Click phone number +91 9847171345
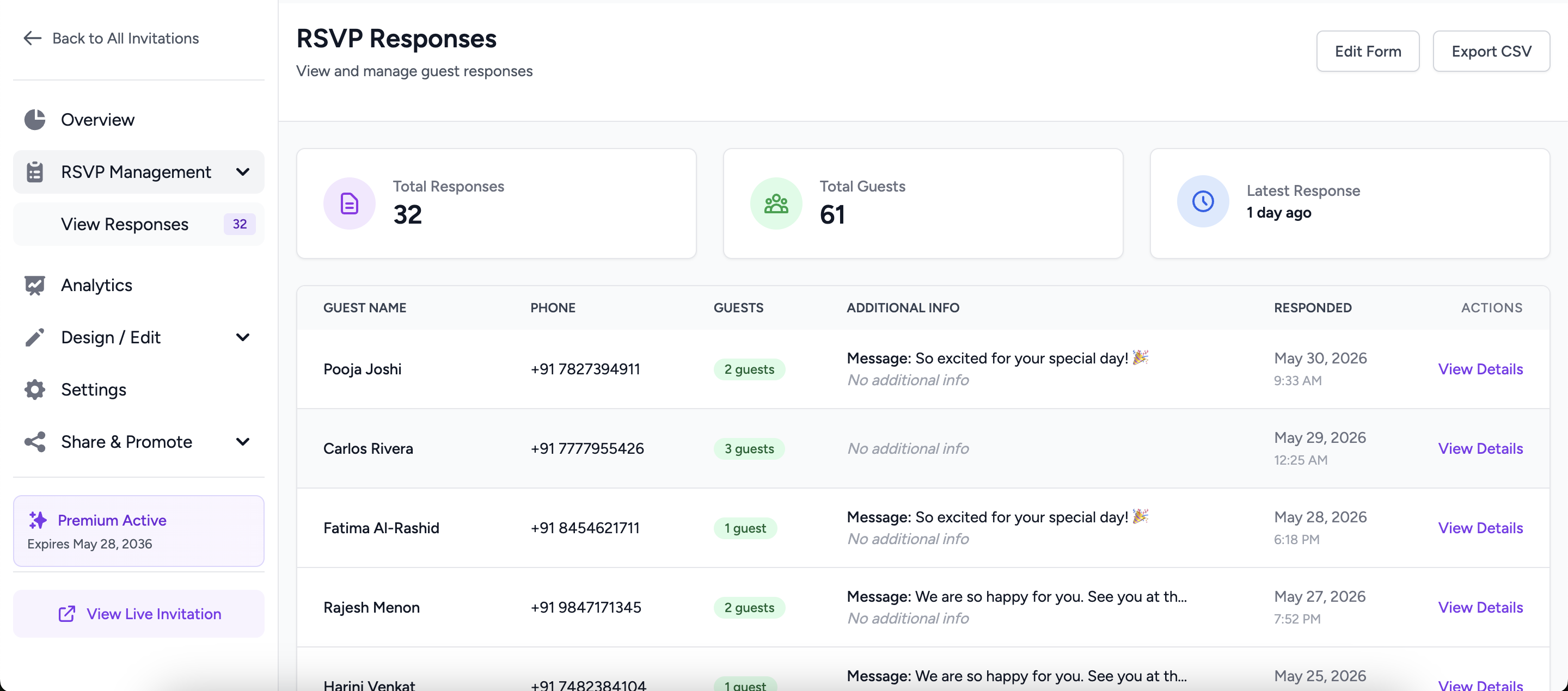1568x691 pixels. (x=586, y=608)
